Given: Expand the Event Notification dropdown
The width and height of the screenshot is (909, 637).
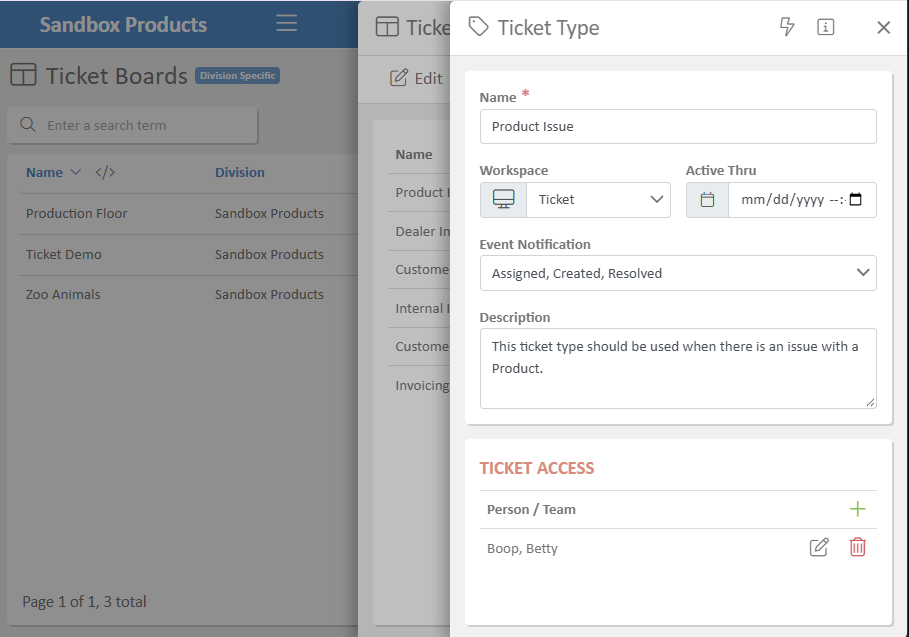Looking at the screenshot, I should click(678, 273).
